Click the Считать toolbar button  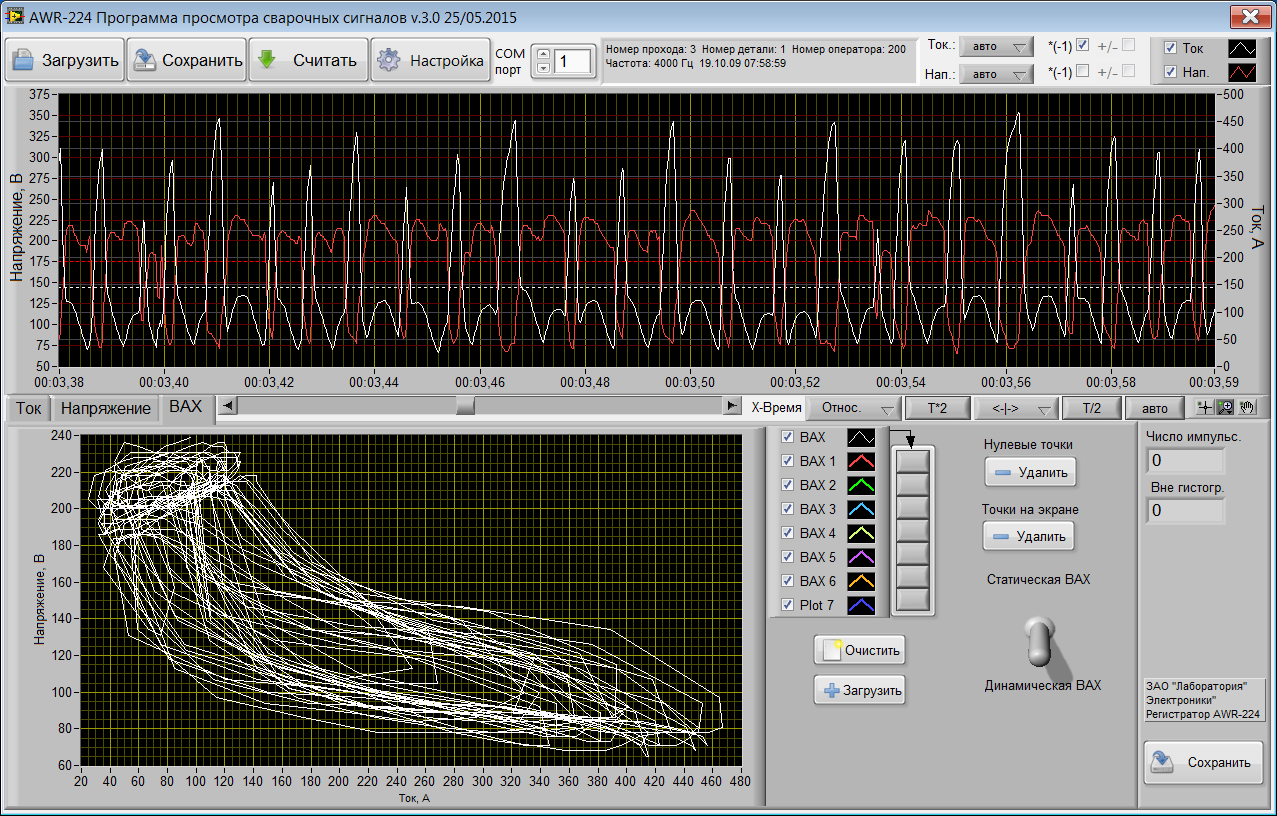308,60
